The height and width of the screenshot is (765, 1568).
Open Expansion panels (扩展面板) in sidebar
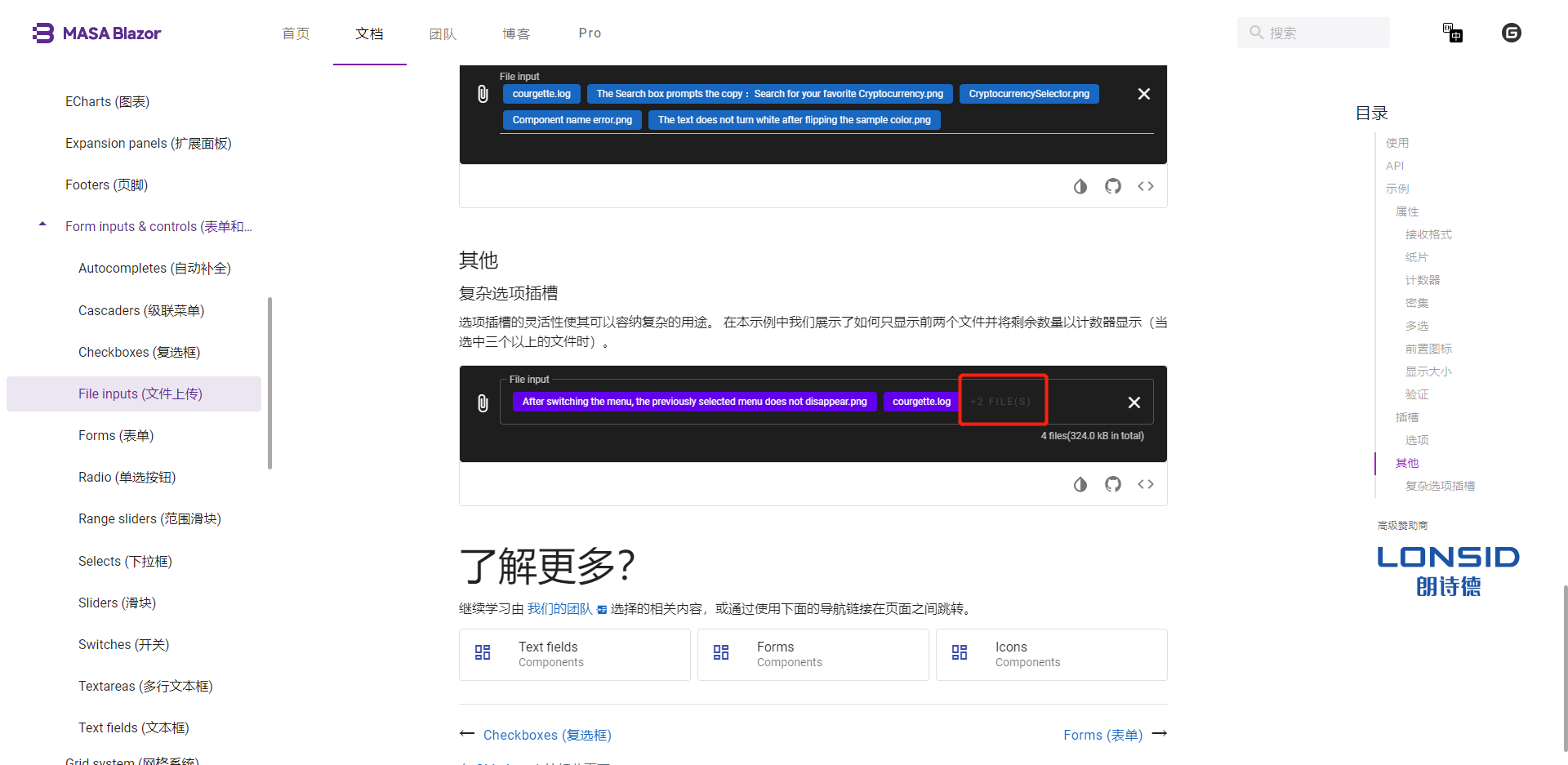[149, 144]
